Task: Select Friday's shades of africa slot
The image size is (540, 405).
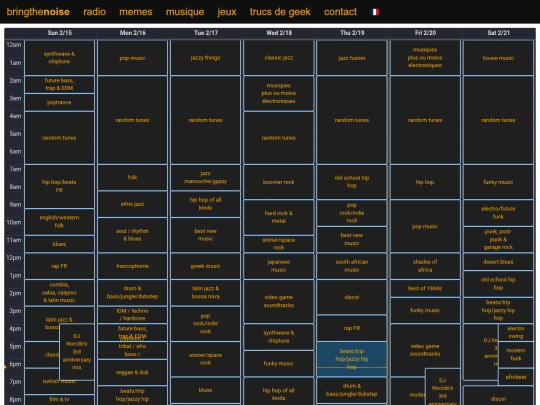Action: (425, 266)
